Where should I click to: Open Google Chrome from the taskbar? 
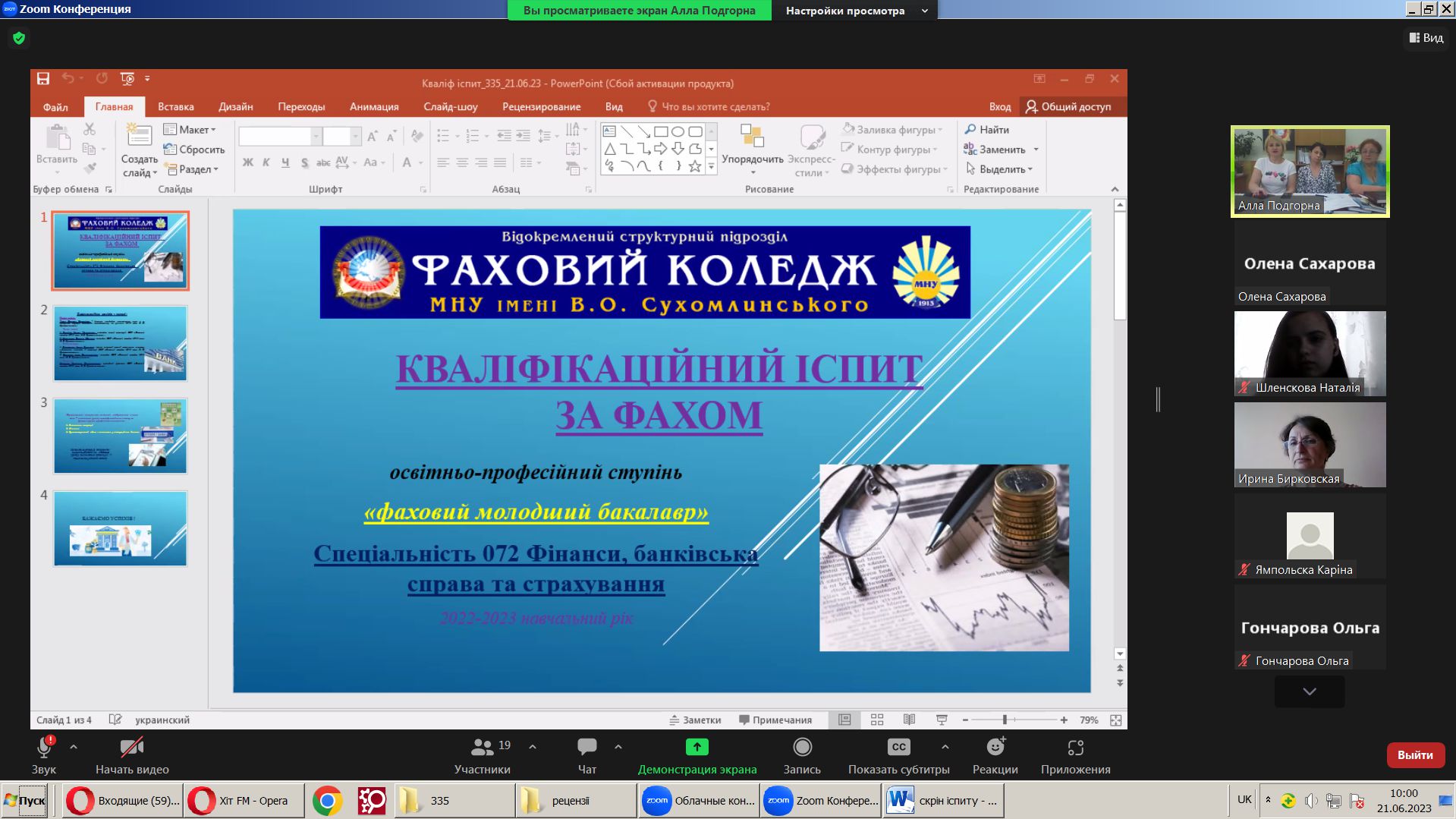click(x=327, y=801)
